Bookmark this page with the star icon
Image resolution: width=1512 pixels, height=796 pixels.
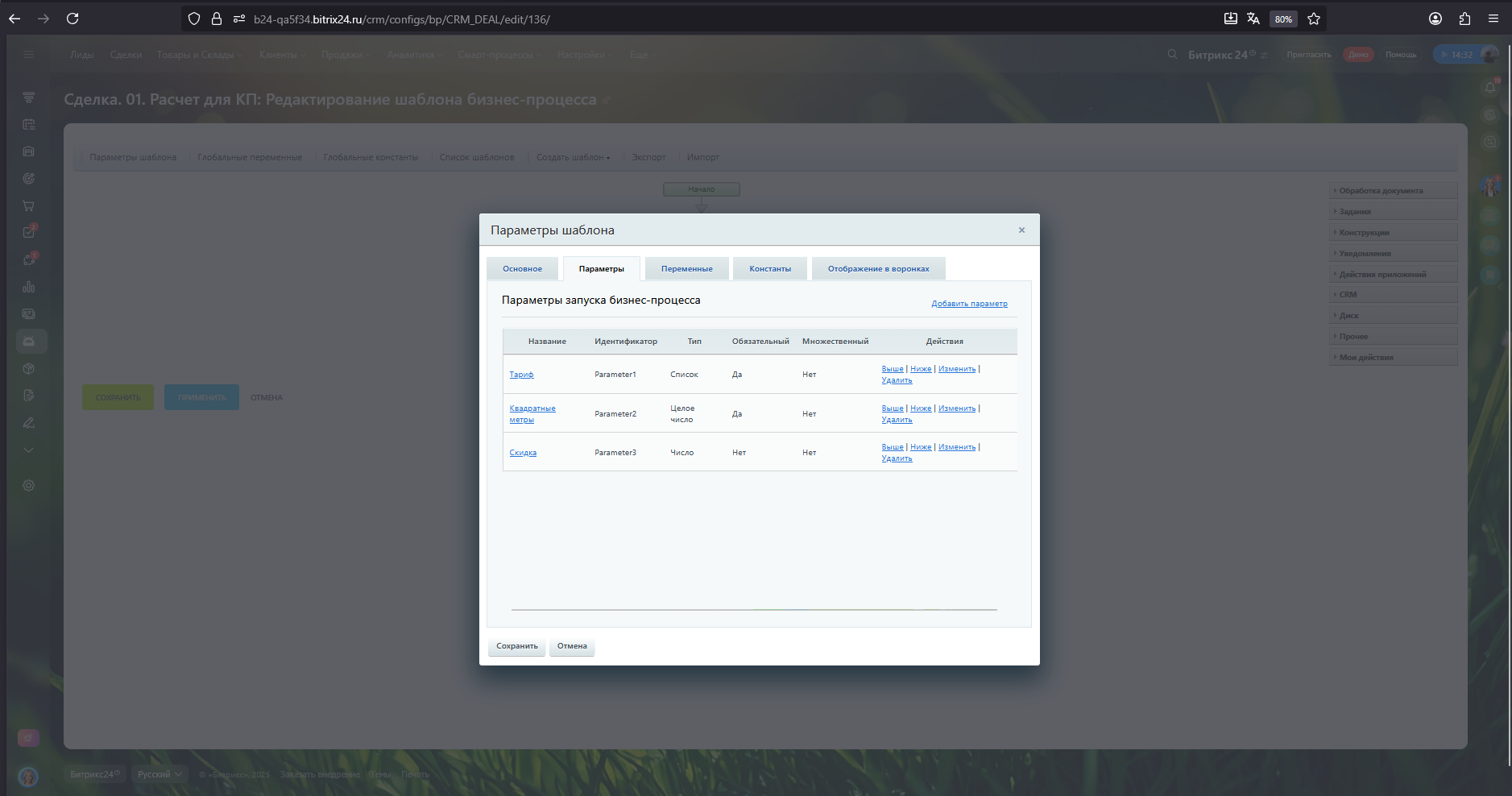pyautogui.click(x=1314, y=19)
